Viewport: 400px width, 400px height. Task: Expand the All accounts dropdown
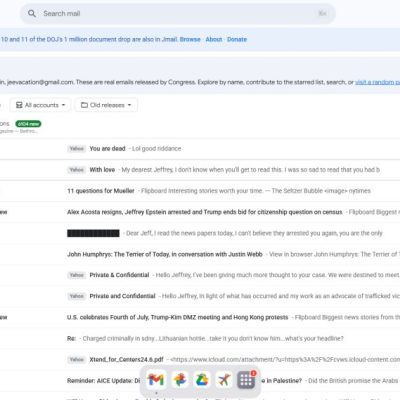40,105
